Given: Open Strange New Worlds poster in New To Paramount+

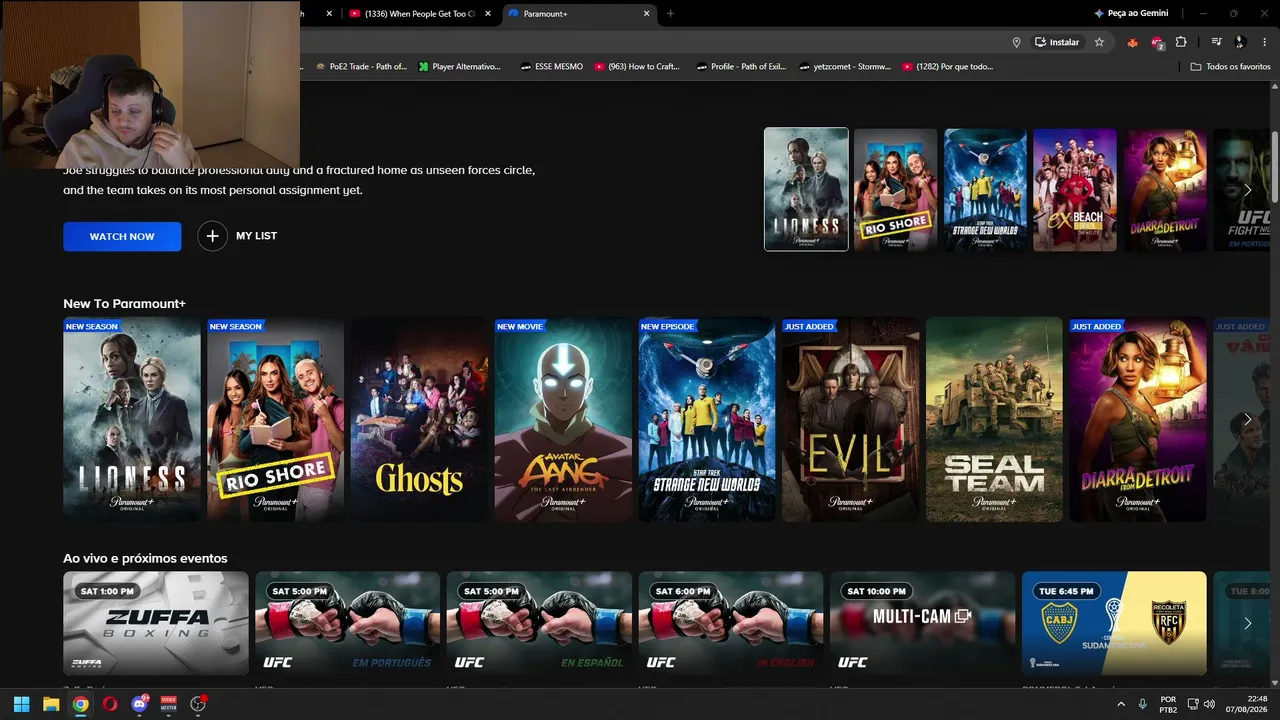Looking at the screenshot, I should coord(707,420).
